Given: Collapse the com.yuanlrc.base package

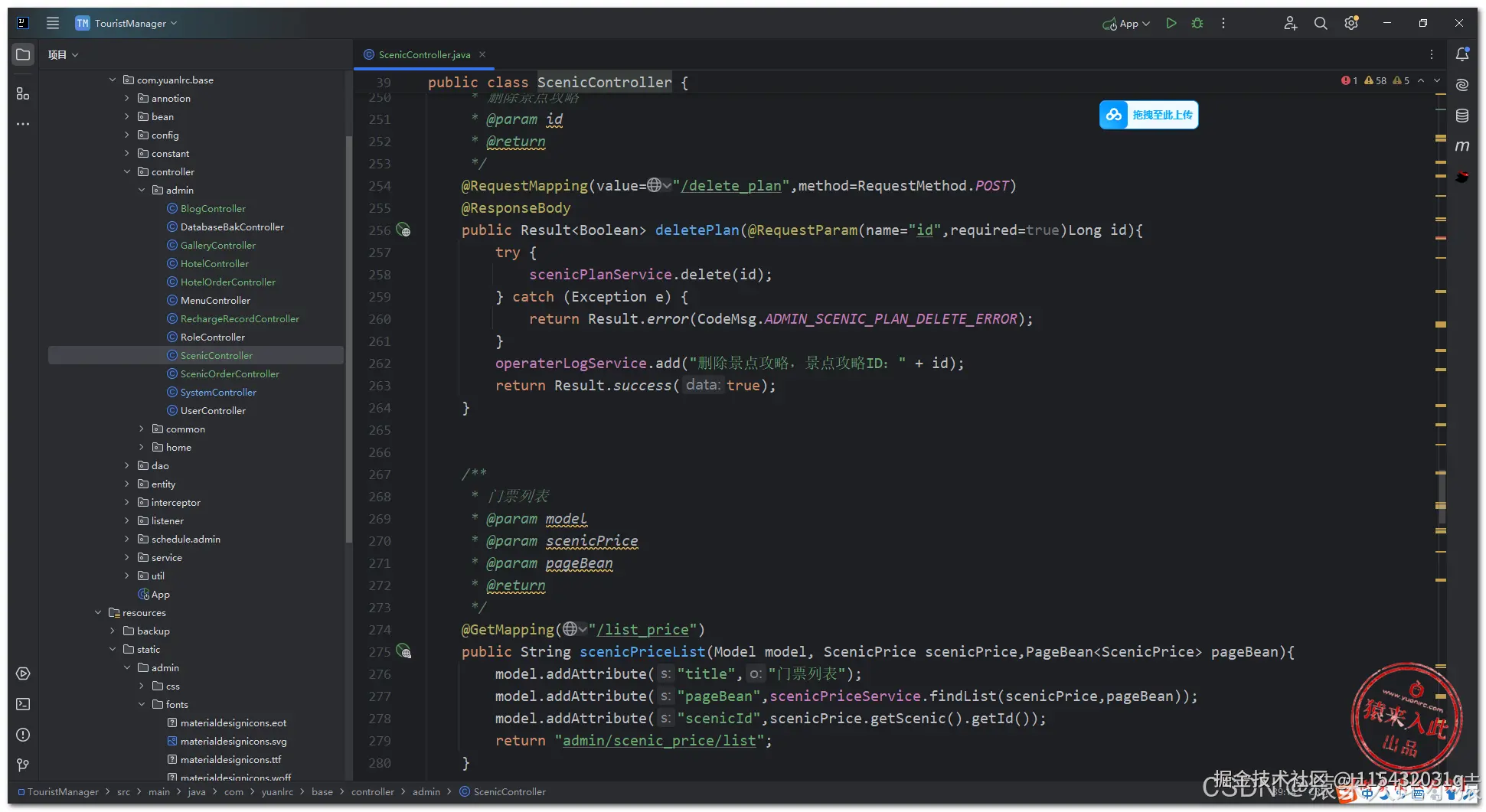Looking at the screenshot, I should tap(113, 80).
